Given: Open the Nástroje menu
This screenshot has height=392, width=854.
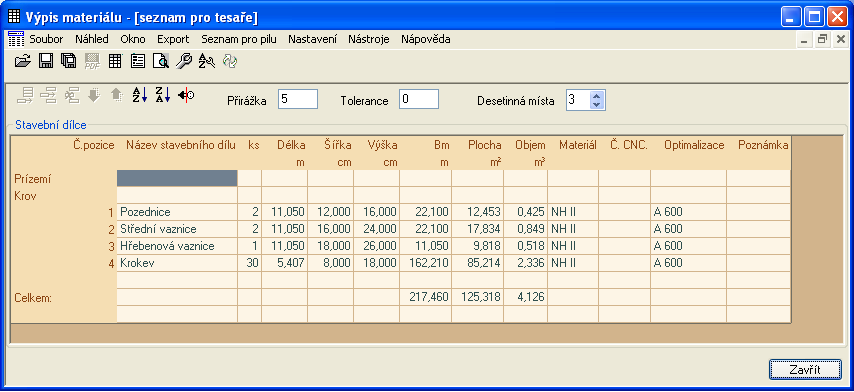Looking at the screenshot, I should [x=369, y=39].
